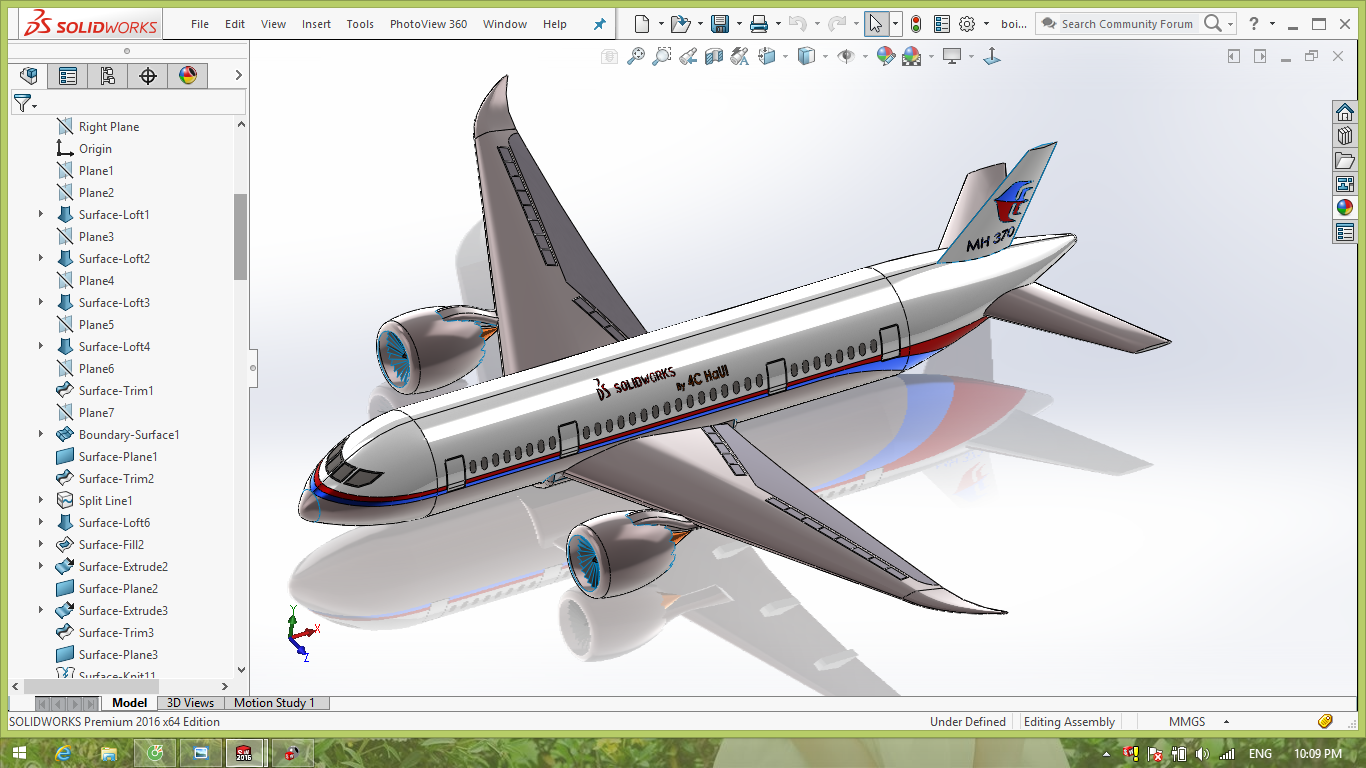Save the assembly with the floppy icon
The width and height of the screenshot is (1366, 768).
click(x=719, y=24)
